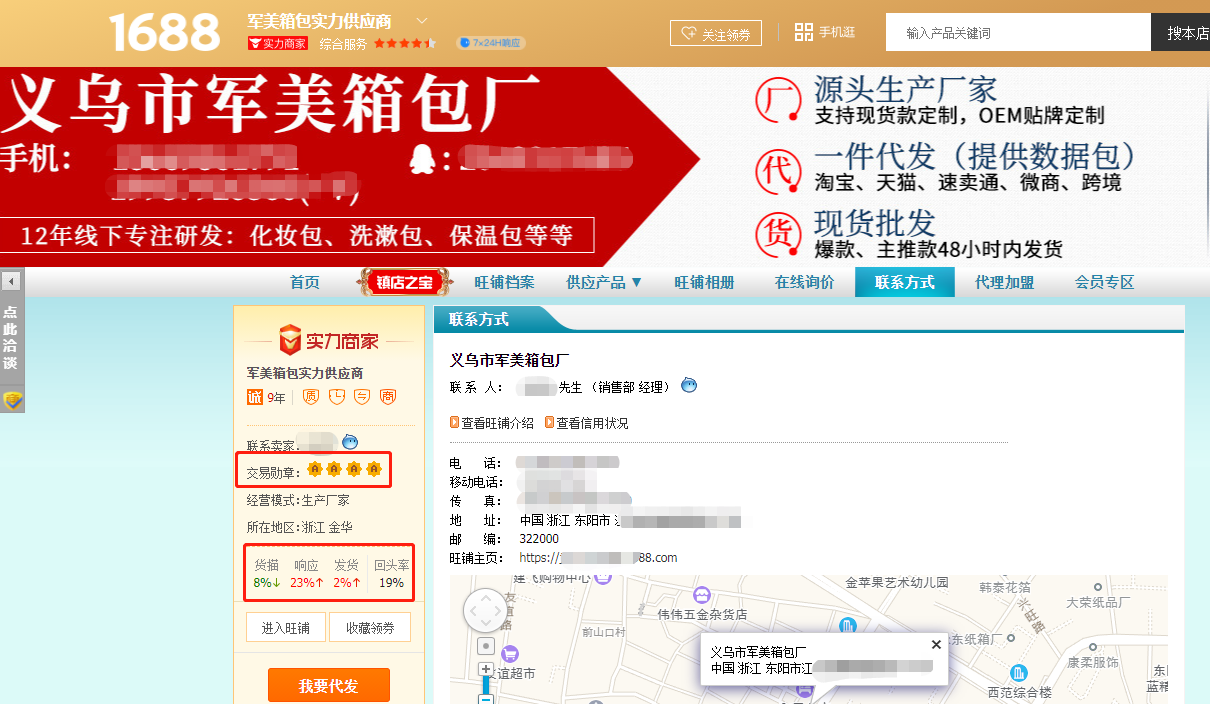The height and width of the screenshot is (704, 1210).
Task: Click the 源头生产厂家 banner heading
Action: (x=905, y=88)
